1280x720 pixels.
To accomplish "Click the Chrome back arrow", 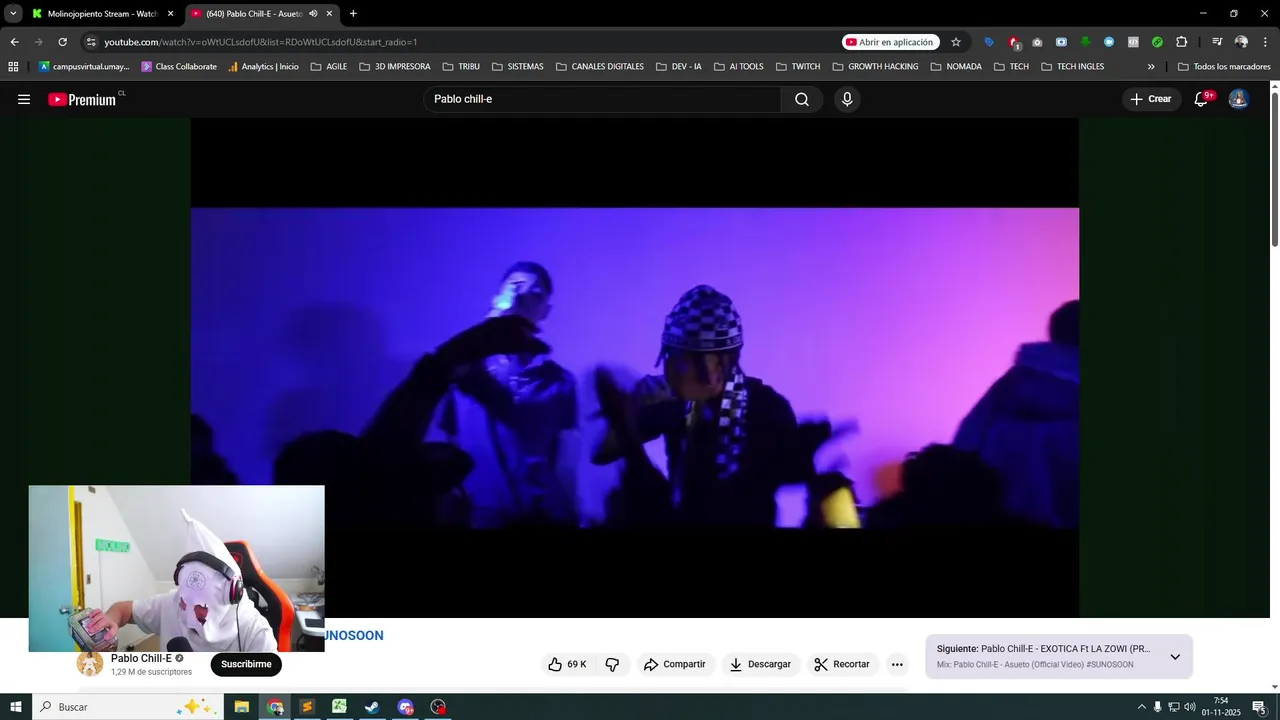I will click(x=14, y=42).
